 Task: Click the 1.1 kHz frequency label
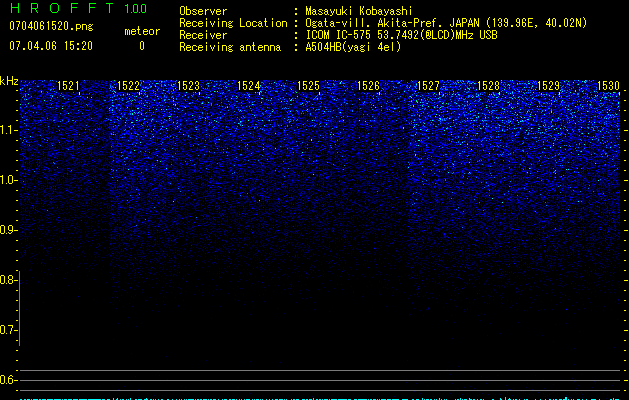pos(8,130)
